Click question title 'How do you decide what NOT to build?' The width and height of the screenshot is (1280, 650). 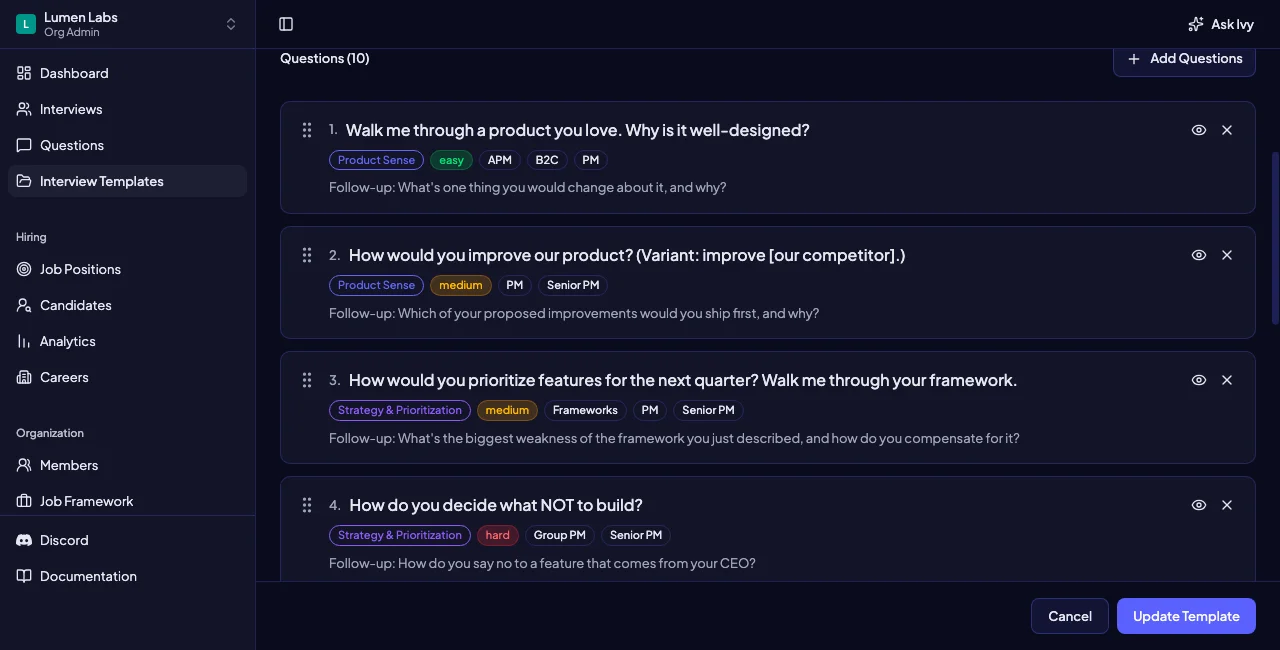[496, 505]
